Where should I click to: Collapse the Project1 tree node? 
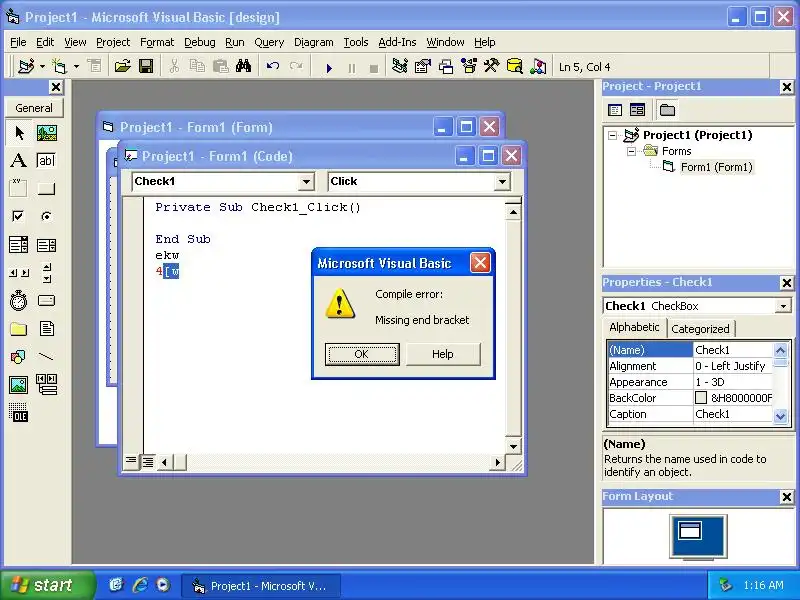(x=612, y=135)
